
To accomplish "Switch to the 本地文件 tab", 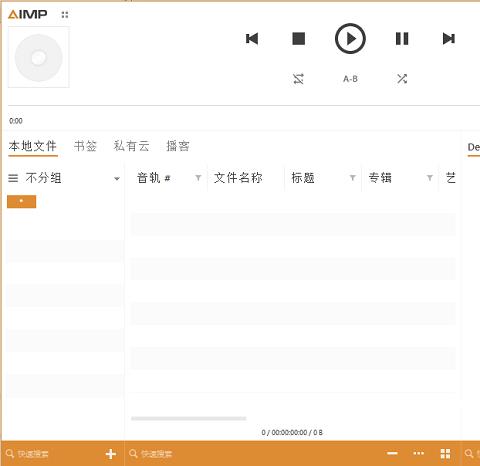I will [33, 146].
